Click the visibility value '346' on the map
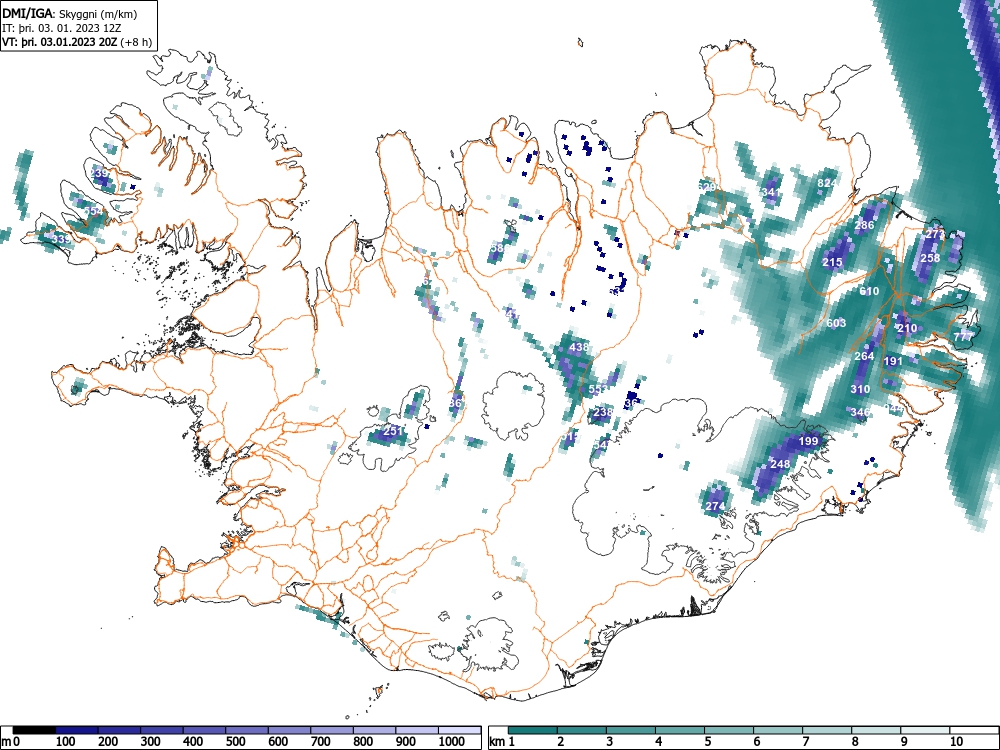1000x750 pixels. tap(860, 413)
